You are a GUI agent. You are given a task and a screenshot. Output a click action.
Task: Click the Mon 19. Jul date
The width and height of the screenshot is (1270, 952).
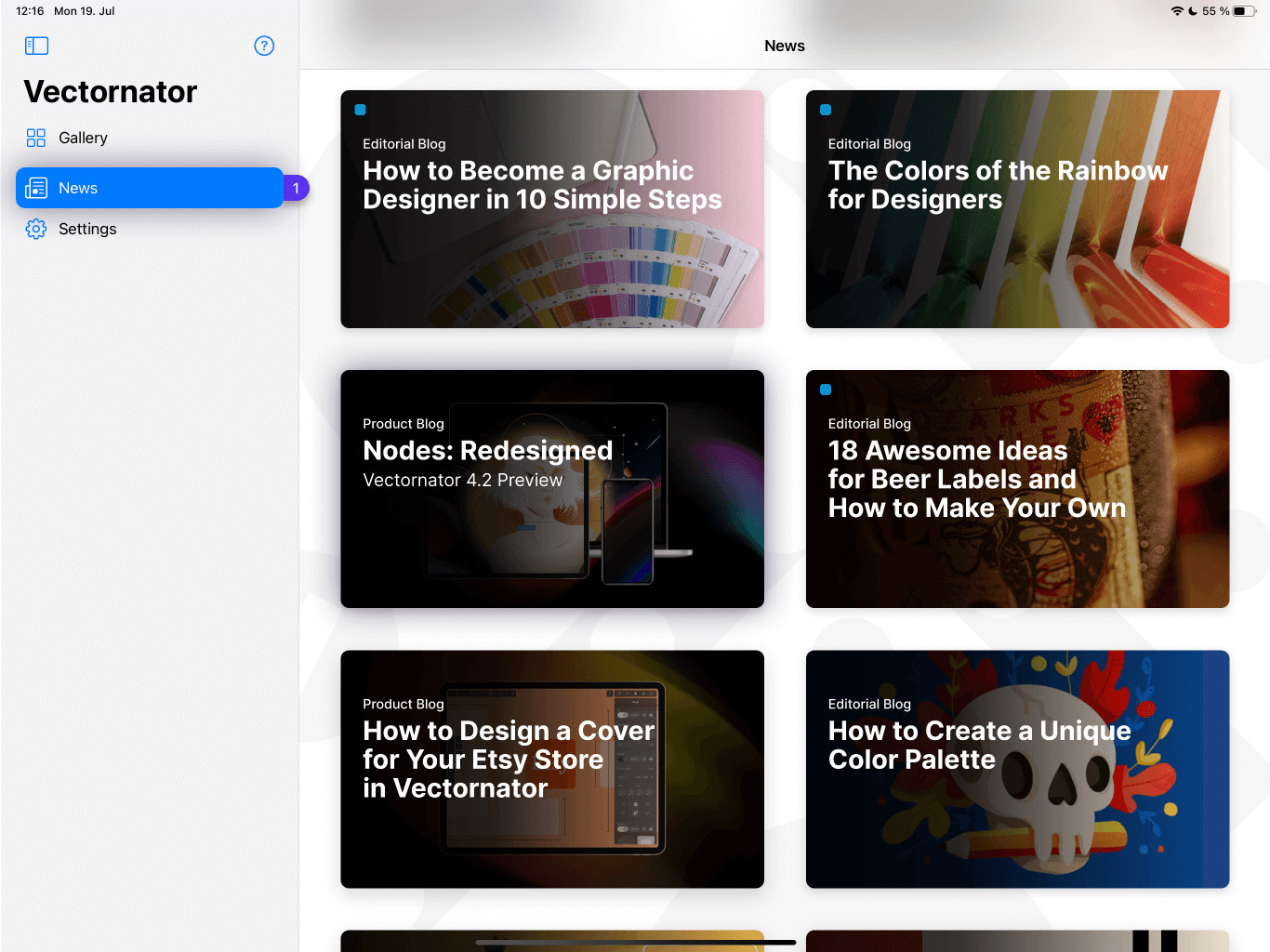tap(85, 11)
